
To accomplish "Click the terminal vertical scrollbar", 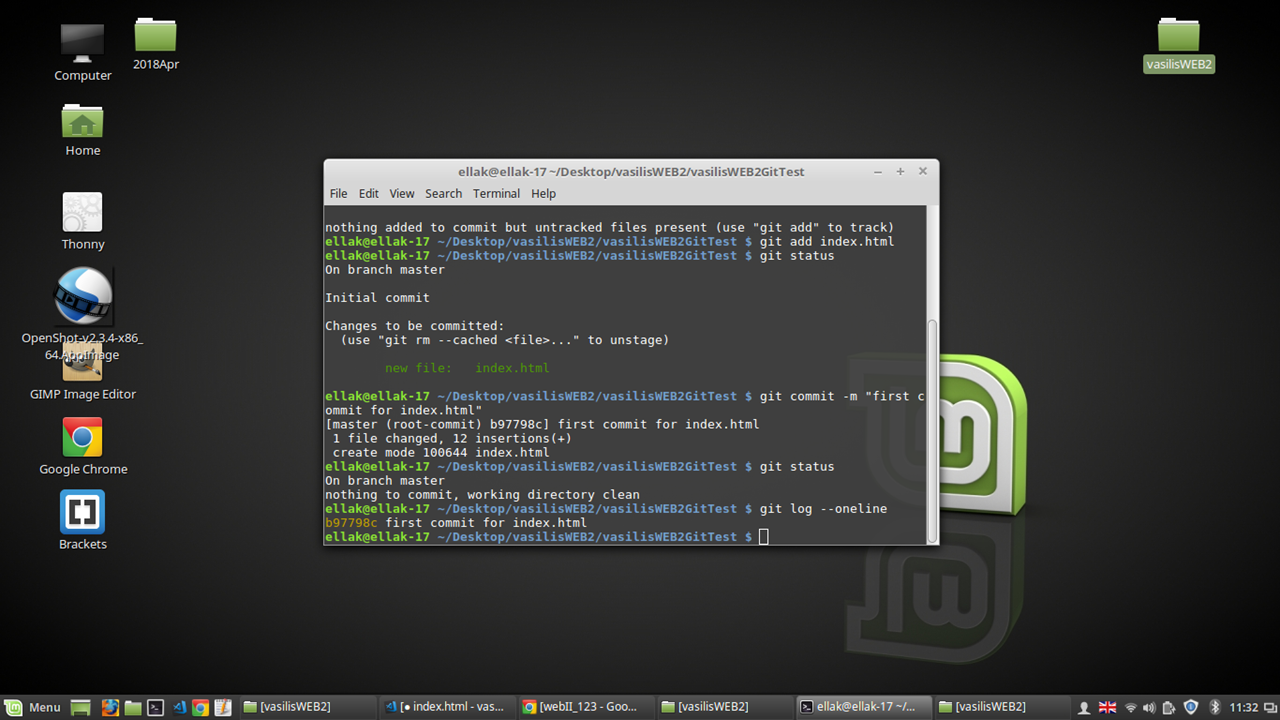I will click(933, 430).
